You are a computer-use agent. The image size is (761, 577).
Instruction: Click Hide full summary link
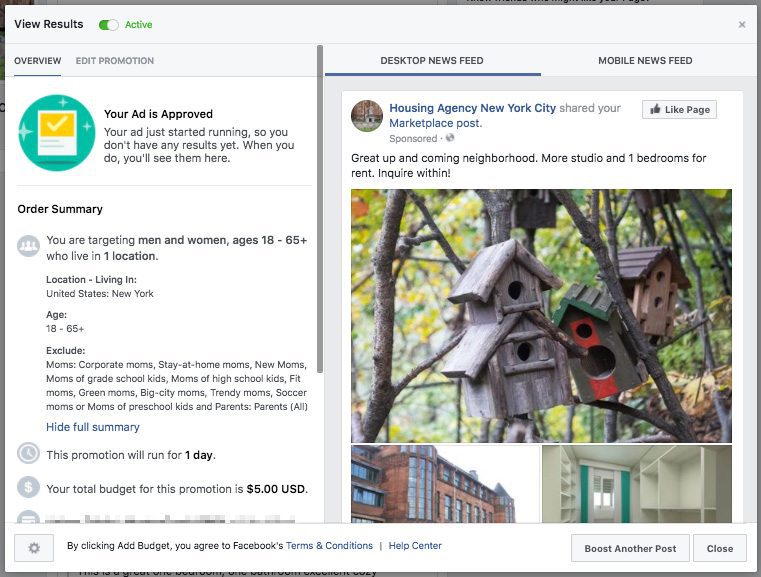pos(93,427)
